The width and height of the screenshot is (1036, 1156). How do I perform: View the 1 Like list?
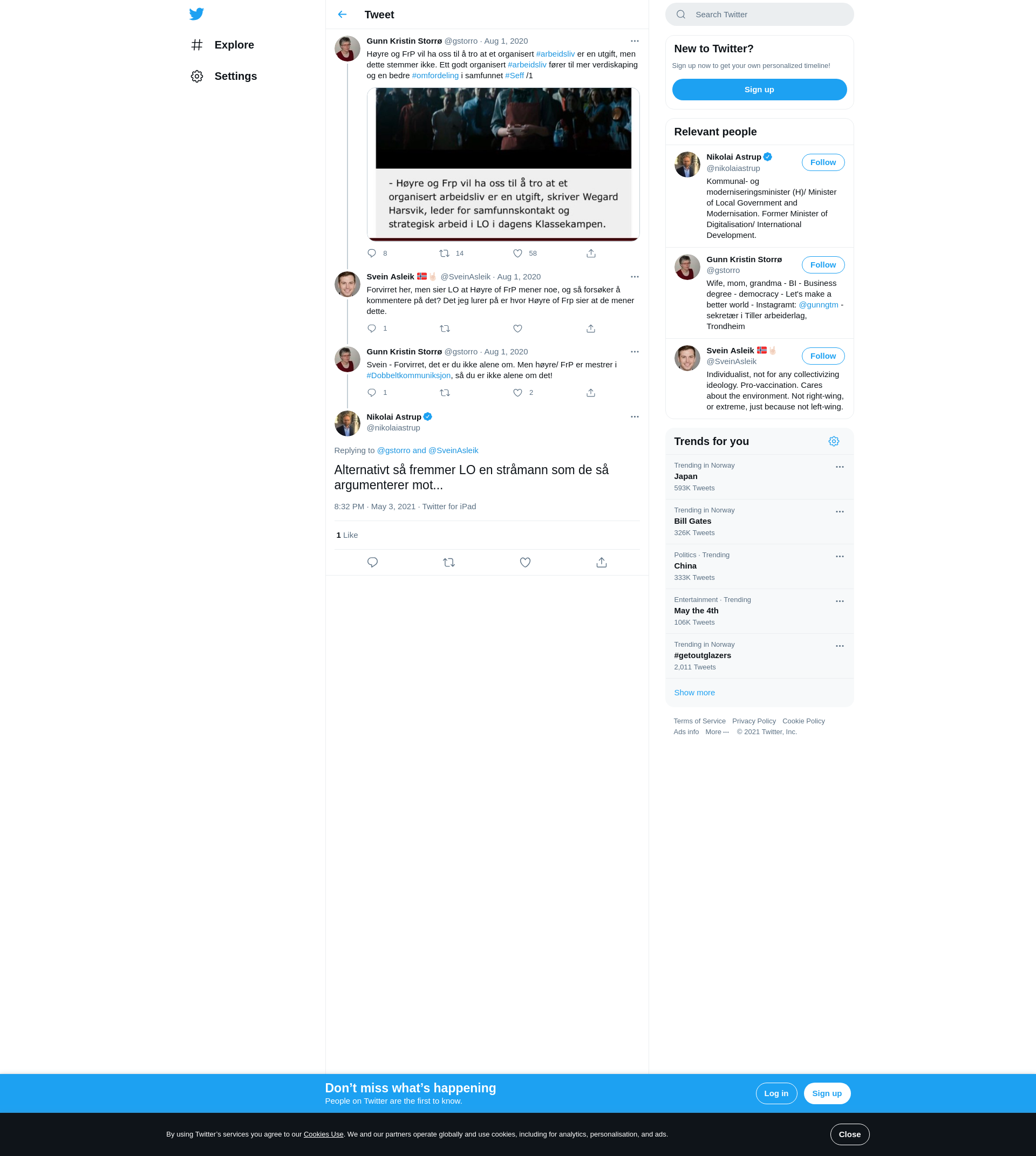346,535
